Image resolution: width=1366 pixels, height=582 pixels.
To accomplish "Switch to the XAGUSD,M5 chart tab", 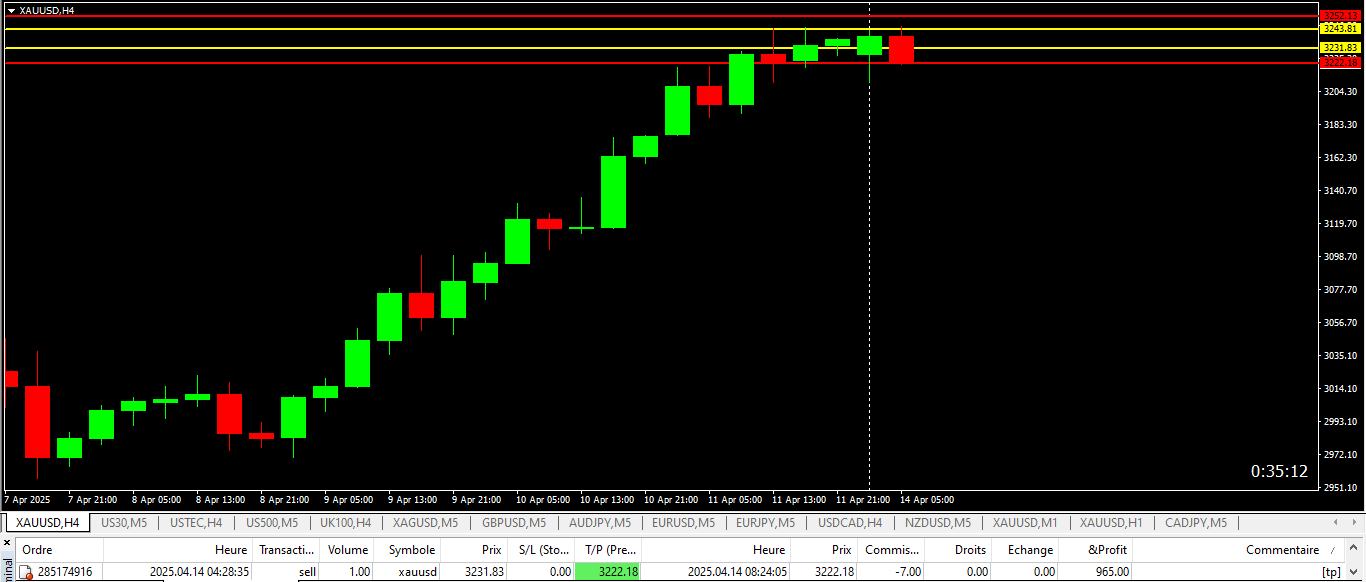I will [x=425, y=522].
